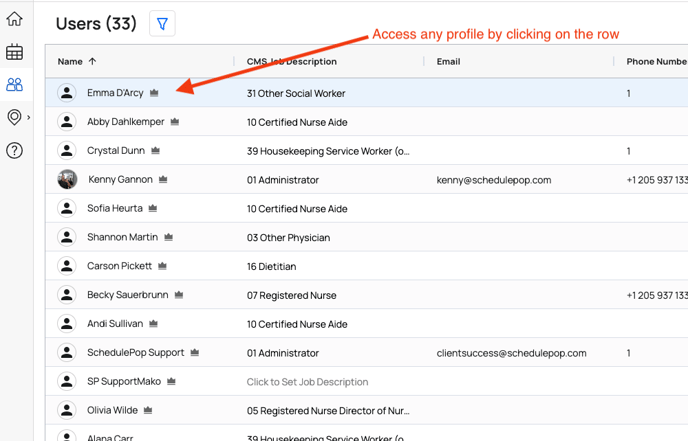Click Emma D'Arcy's avatar icon

tap(67, 93)
